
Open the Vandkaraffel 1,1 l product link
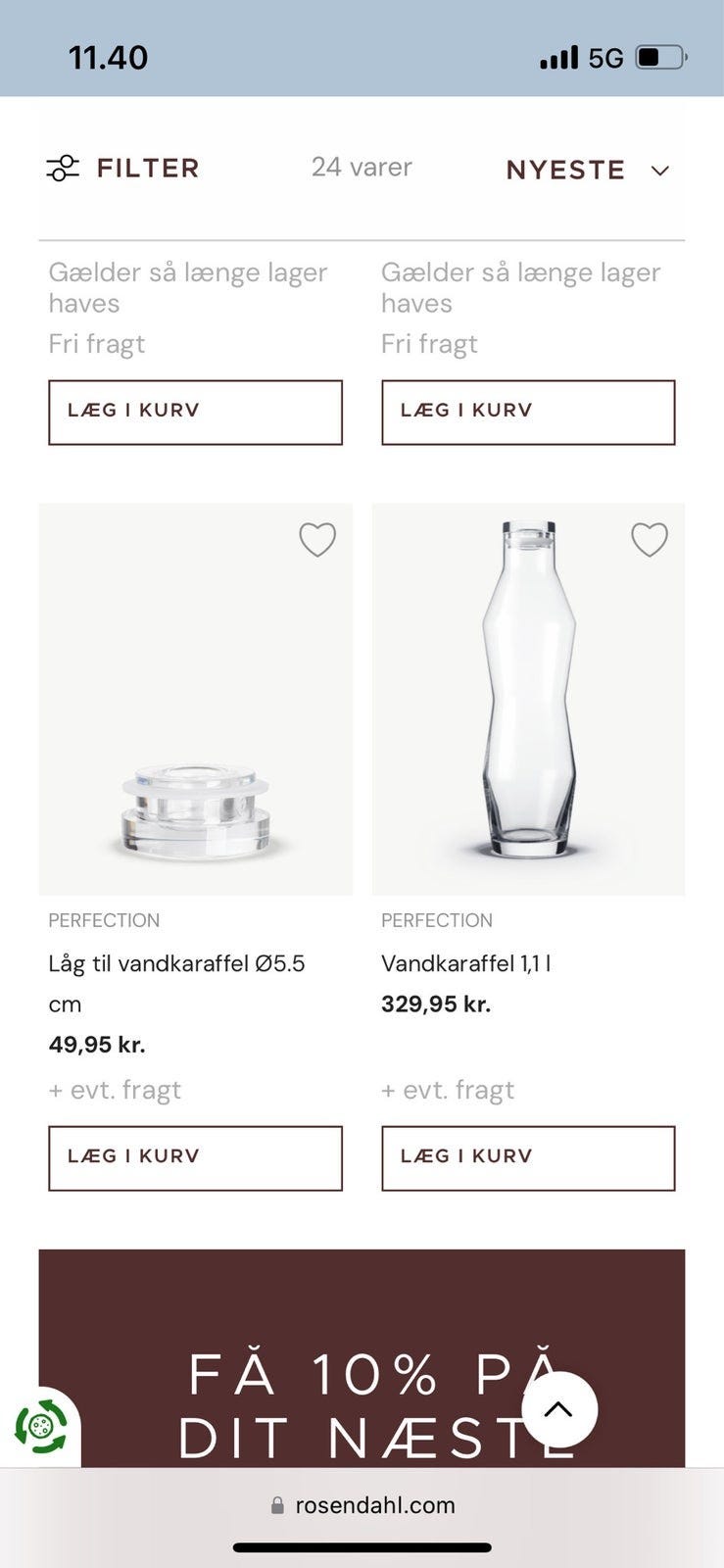[465, 963]
